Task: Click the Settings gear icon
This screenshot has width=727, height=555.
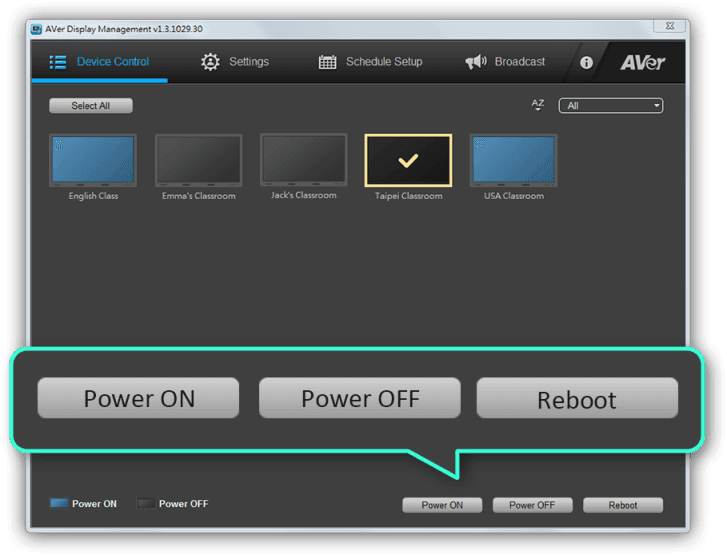Action: pos(210,62)
